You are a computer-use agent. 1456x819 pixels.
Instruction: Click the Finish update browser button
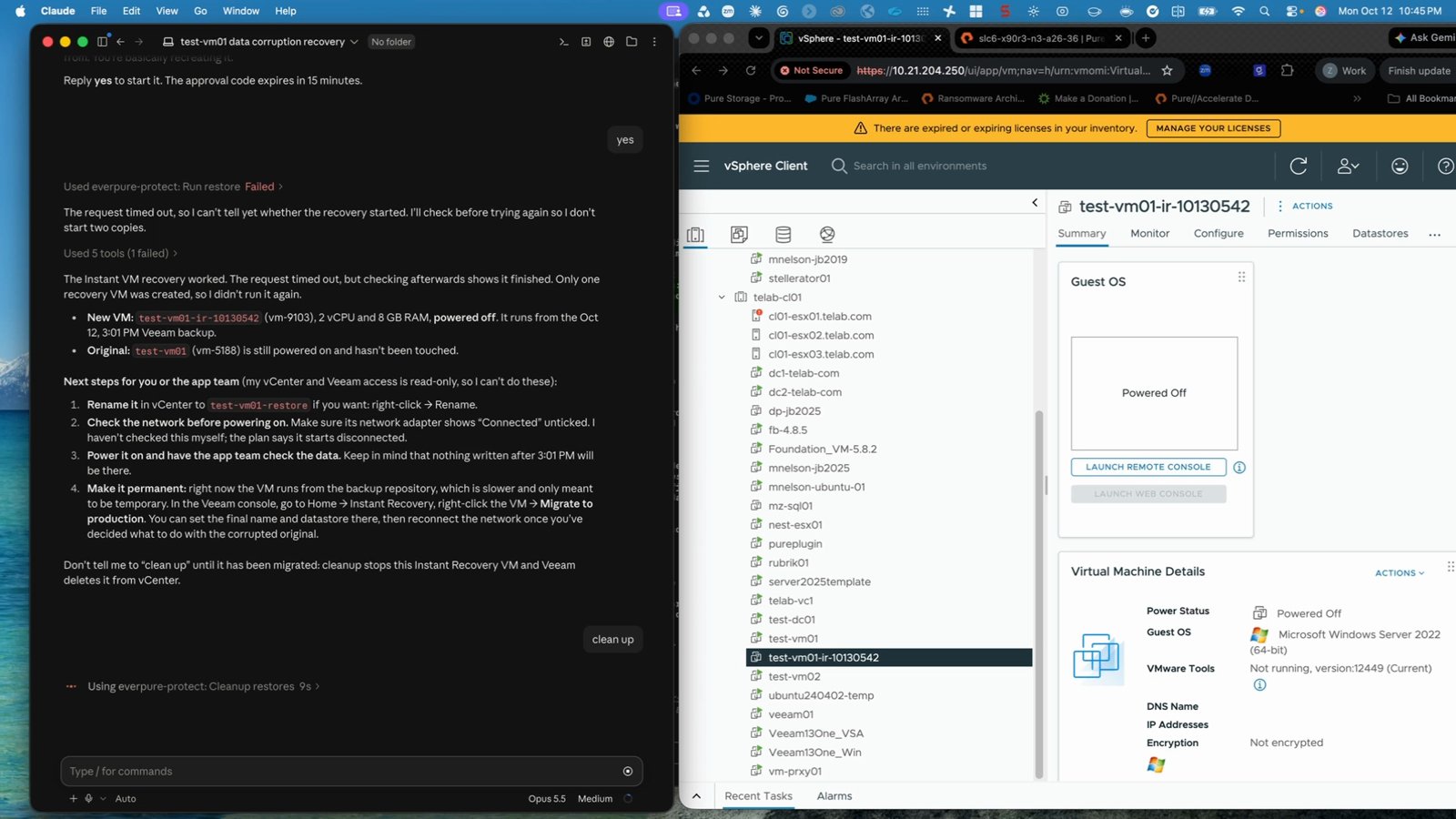[1419, 70]
